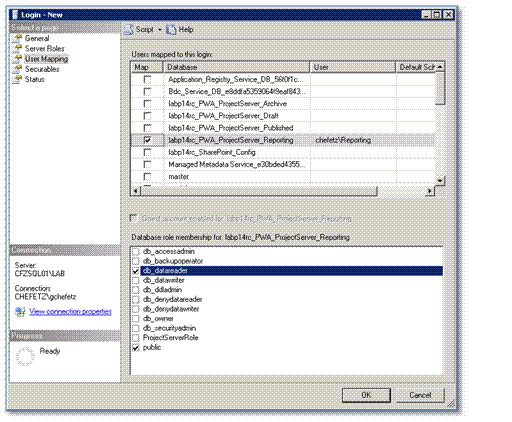Image resolution: width=512 pixels, height=422 pixels.
Task: Minimize the Login - New window
Action: (x=426, y=15)
